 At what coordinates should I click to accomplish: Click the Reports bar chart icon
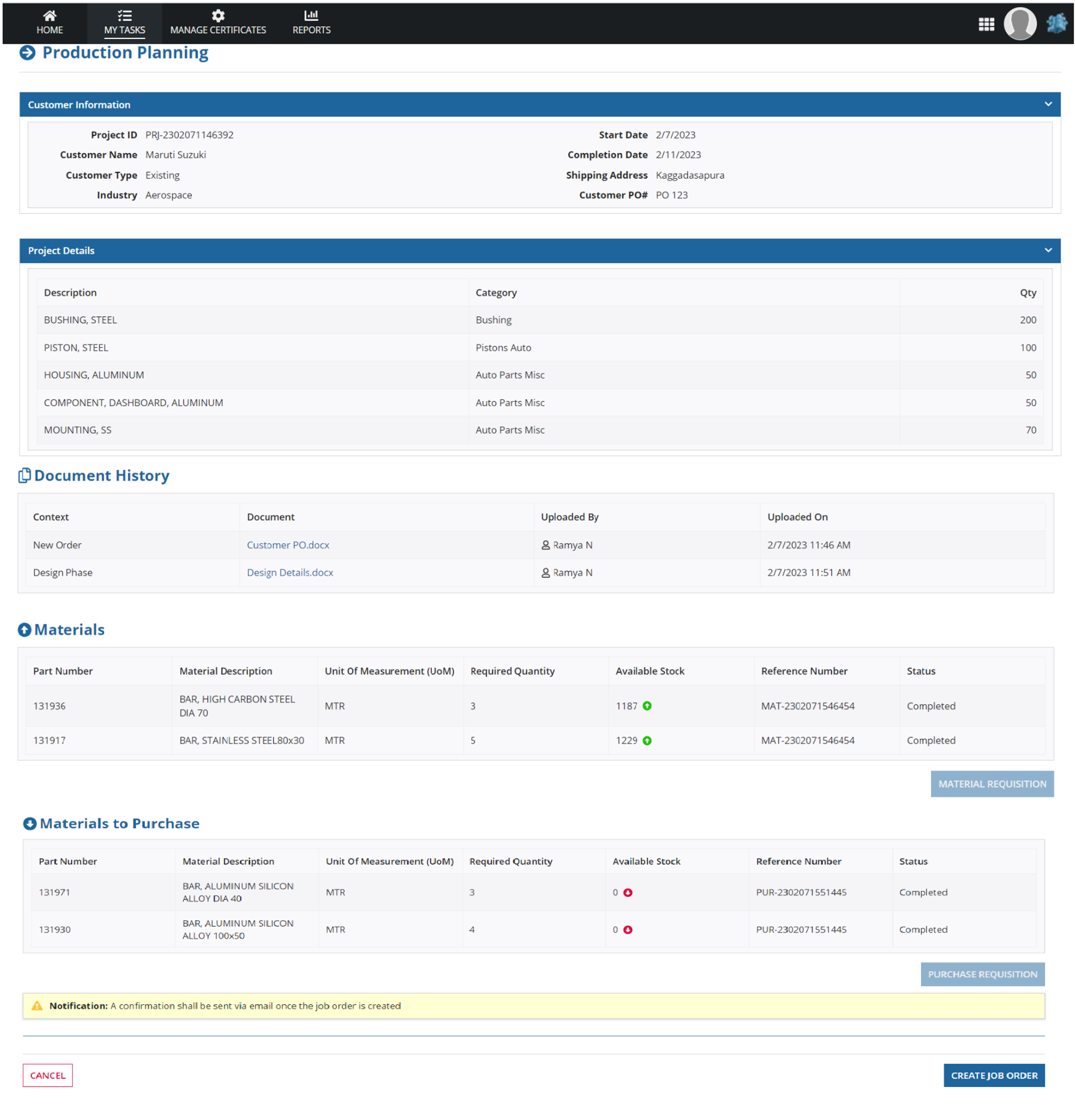311,15
